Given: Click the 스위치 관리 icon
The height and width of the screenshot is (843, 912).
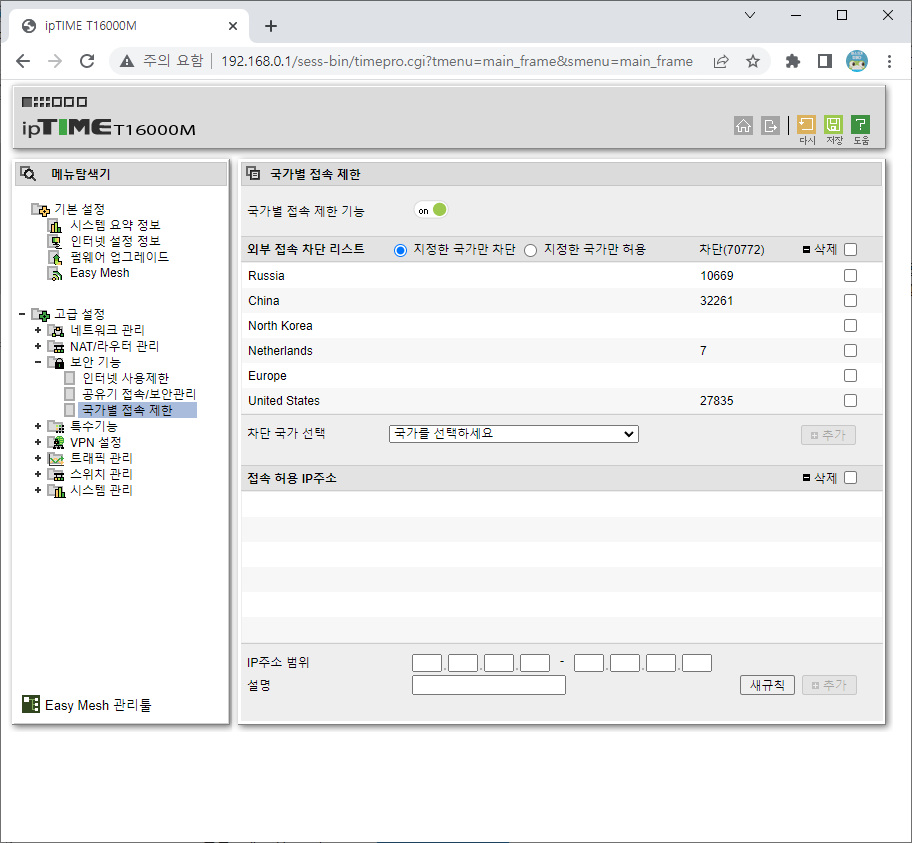Looking at the screenshot, I should (x=56, y=475).
